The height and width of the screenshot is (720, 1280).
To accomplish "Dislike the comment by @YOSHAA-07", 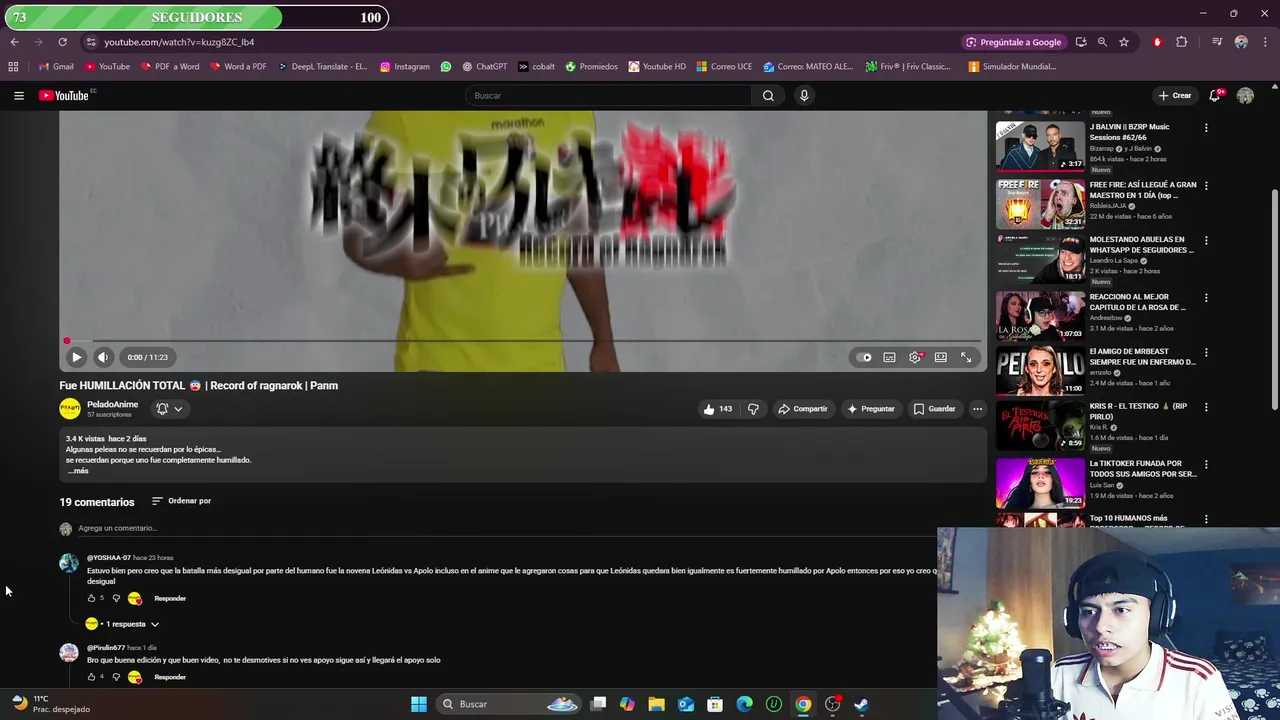I will click(x=116, y=598).
